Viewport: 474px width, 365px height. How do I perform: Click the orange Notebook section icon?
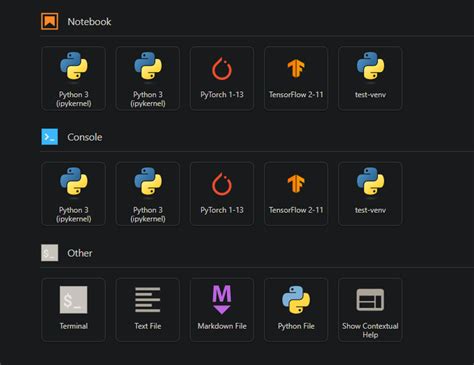coord(50,21)
